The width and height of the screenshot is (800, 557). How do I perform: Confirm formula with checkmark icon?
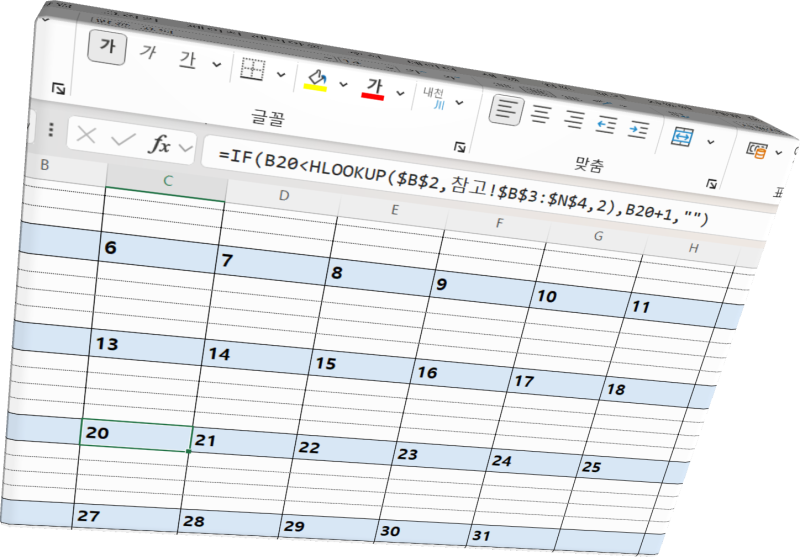click(x=123, y=139)
